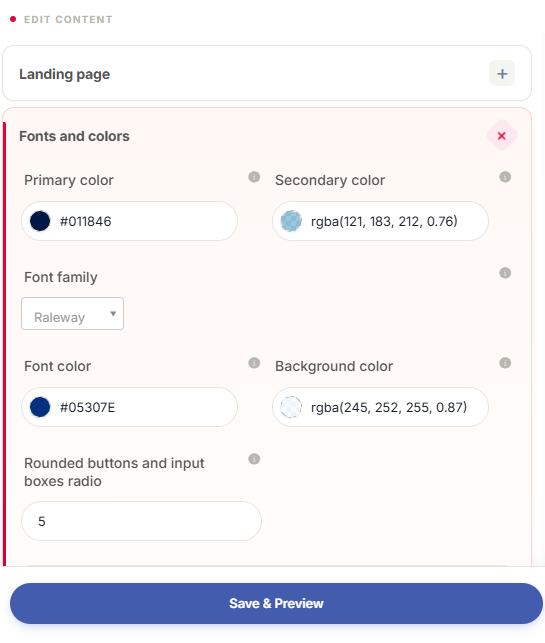
Task: Click the Rounded buttons radio info icon
Action: pos(254,459)
